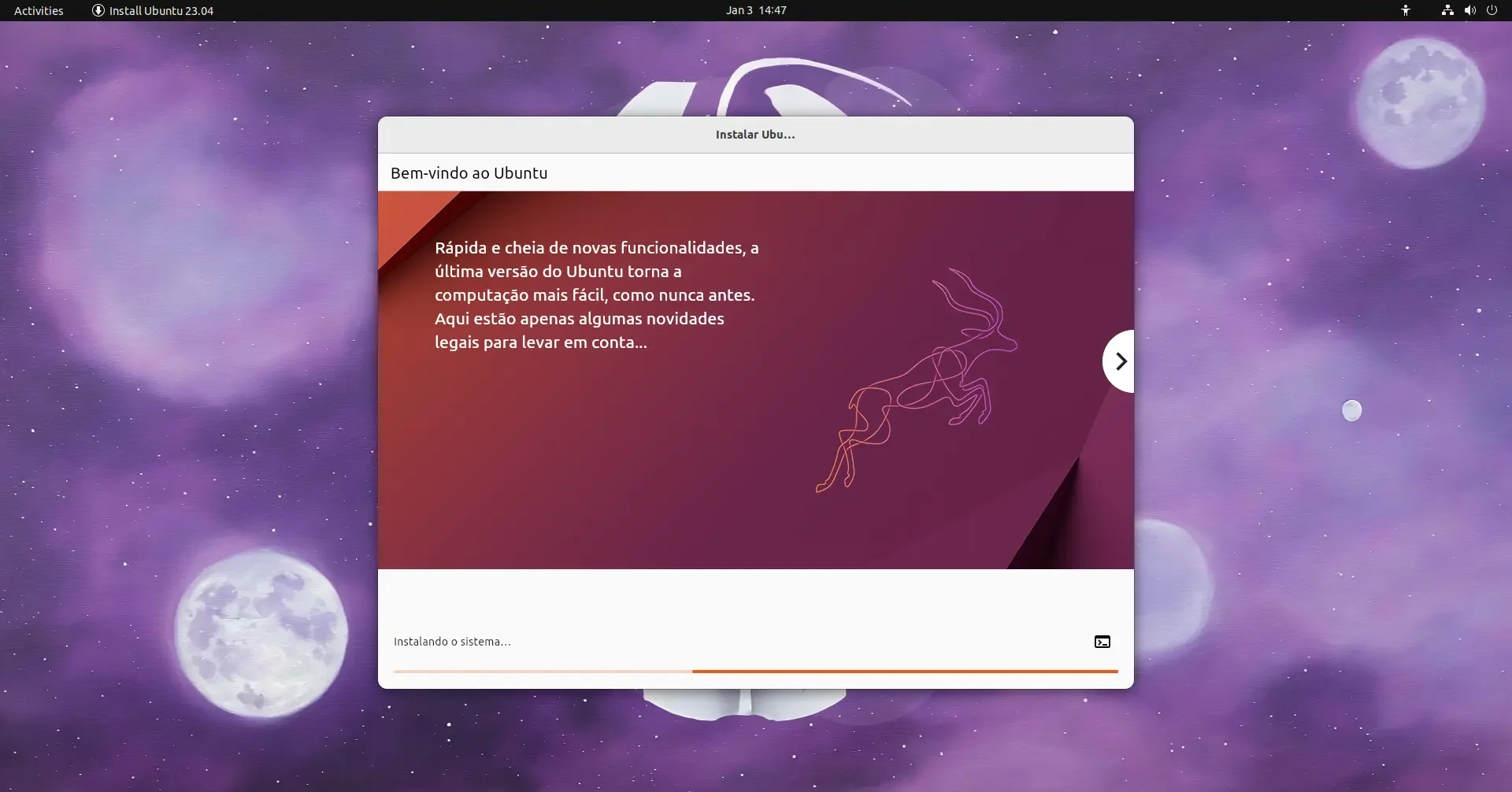Advance to the next installer slide
This screenshot has height=792, width=1512.
[1119, 361]
